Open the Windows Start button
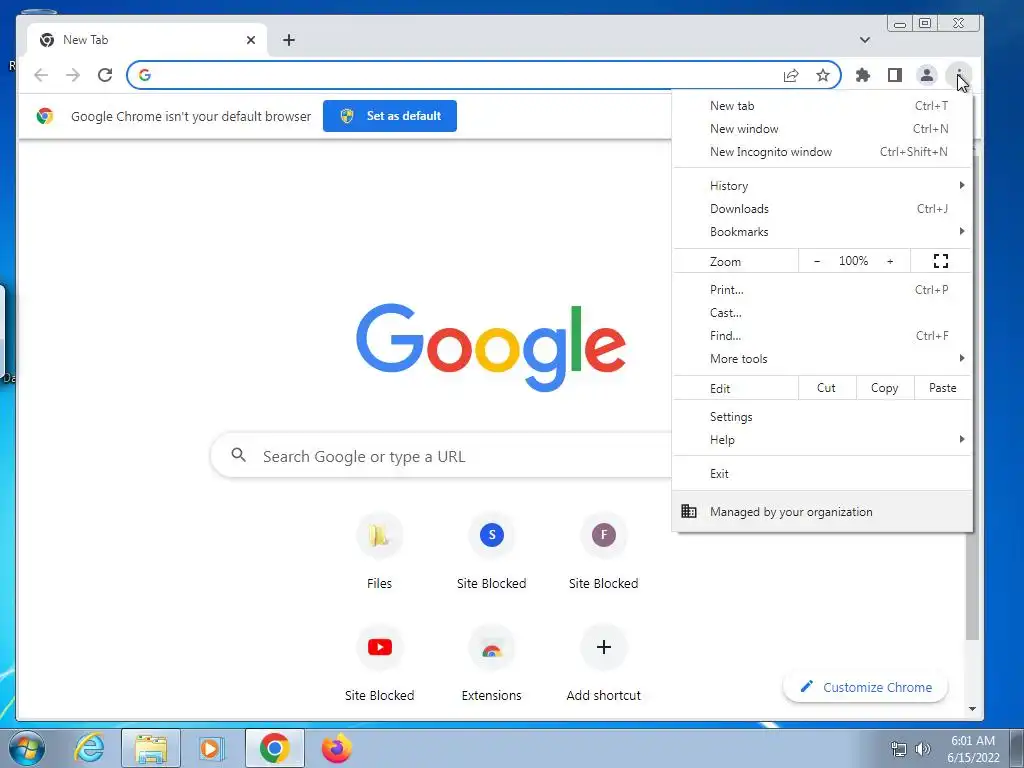Screen dimensions: 1024x768 click(27, 748)
